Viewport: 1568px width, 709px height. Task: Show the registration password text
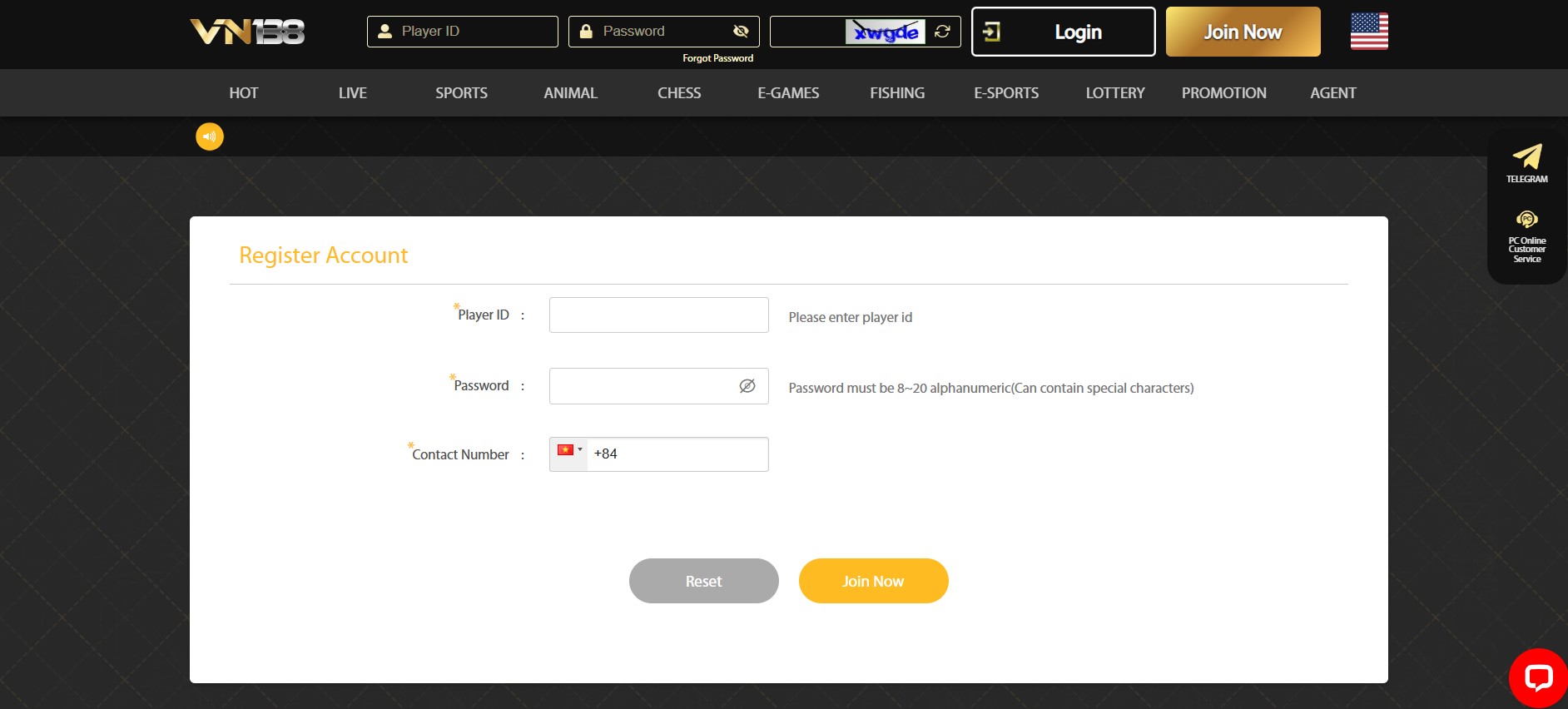tap(747, 386)
